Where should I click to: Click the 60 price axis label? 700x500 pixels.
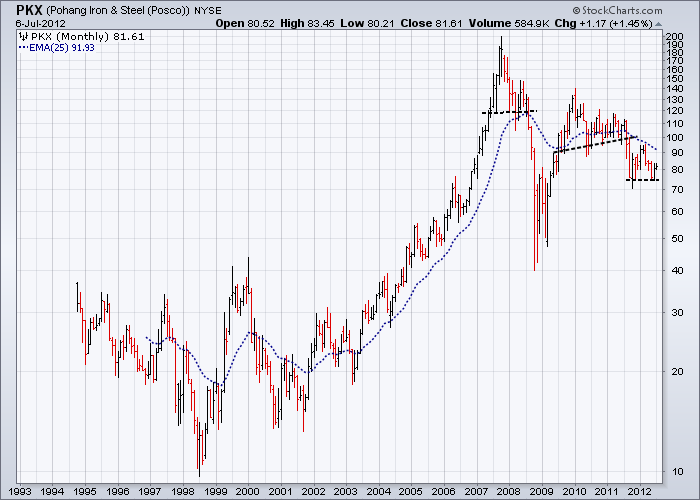[x=677, y=212]
